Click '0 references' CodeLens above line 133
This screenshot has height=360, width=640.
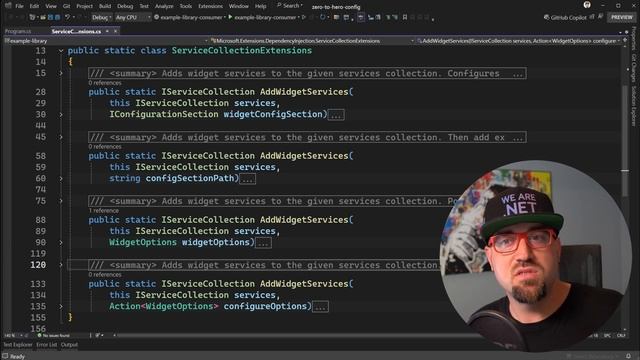105,275
